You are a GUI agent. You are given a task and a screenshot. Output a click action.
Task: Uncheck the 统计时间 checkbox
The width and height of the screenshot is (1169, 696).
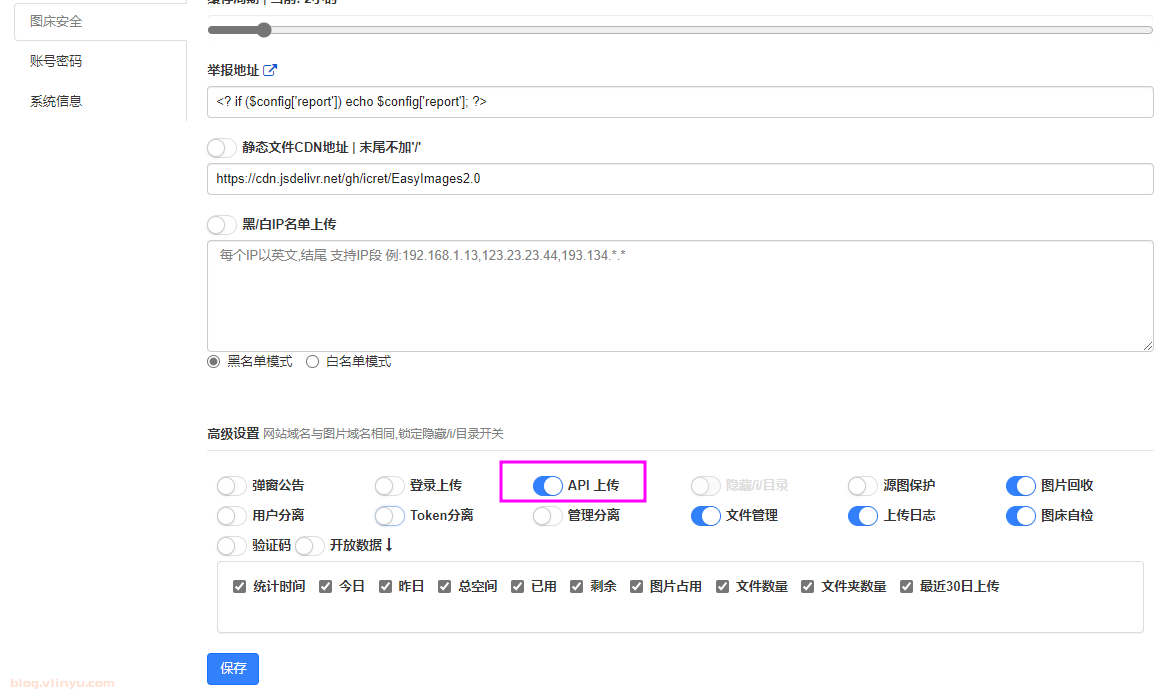pos(239,587)
